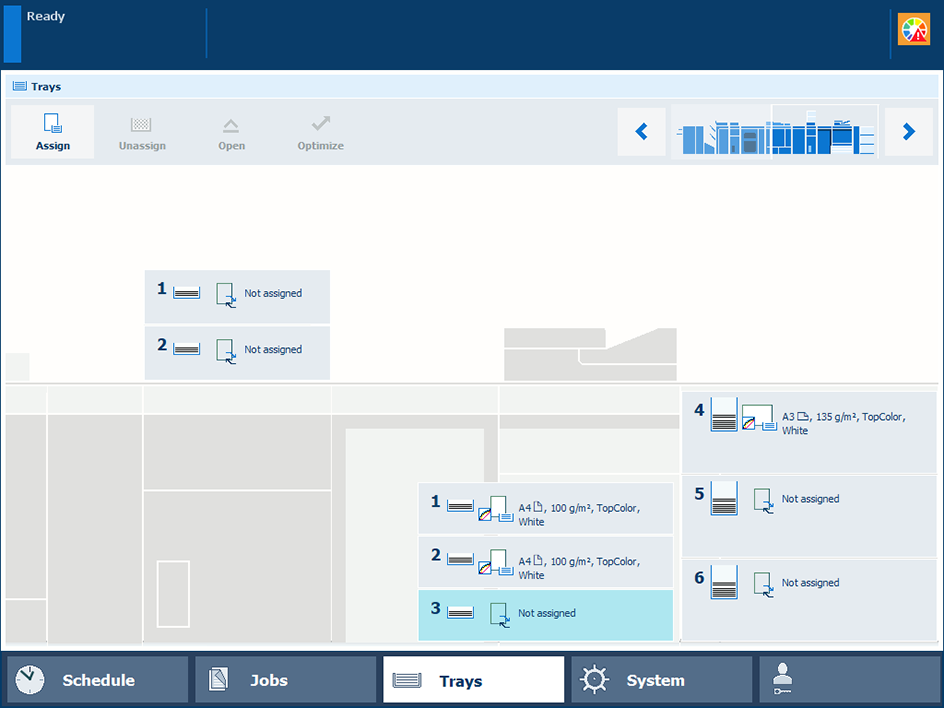Select highlighted tray 3 Not assigned

[x=545, y=614]
